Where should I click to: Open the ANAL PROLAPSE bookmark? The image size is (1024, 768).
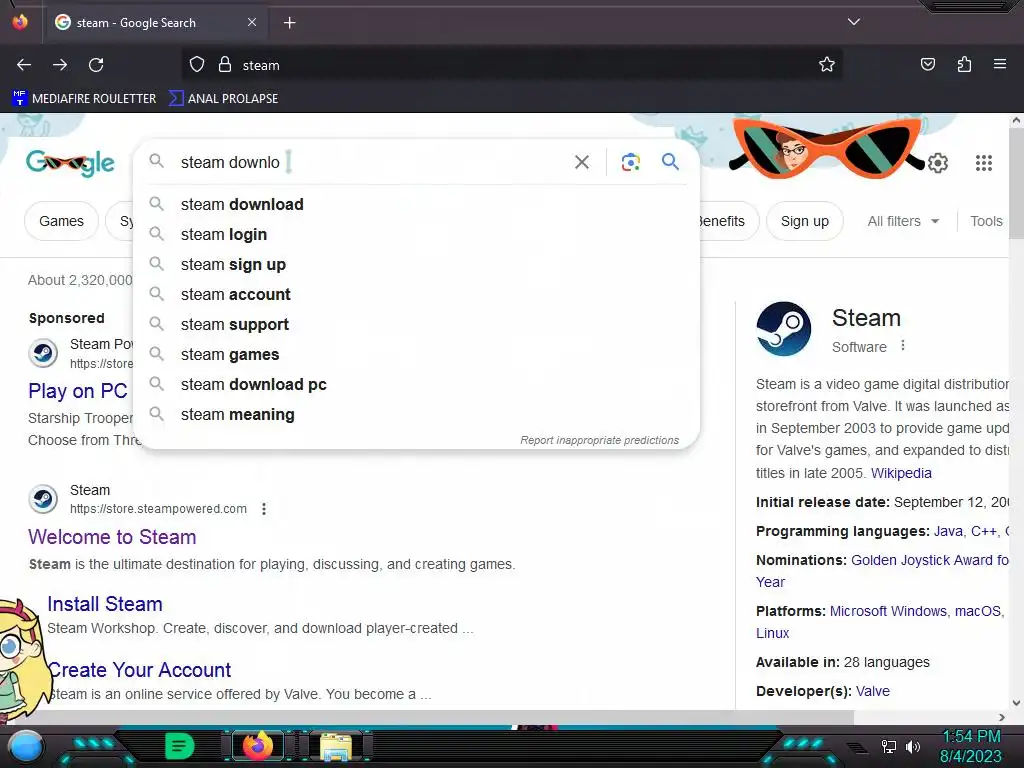pyautogui.click(x=223, y=99)
